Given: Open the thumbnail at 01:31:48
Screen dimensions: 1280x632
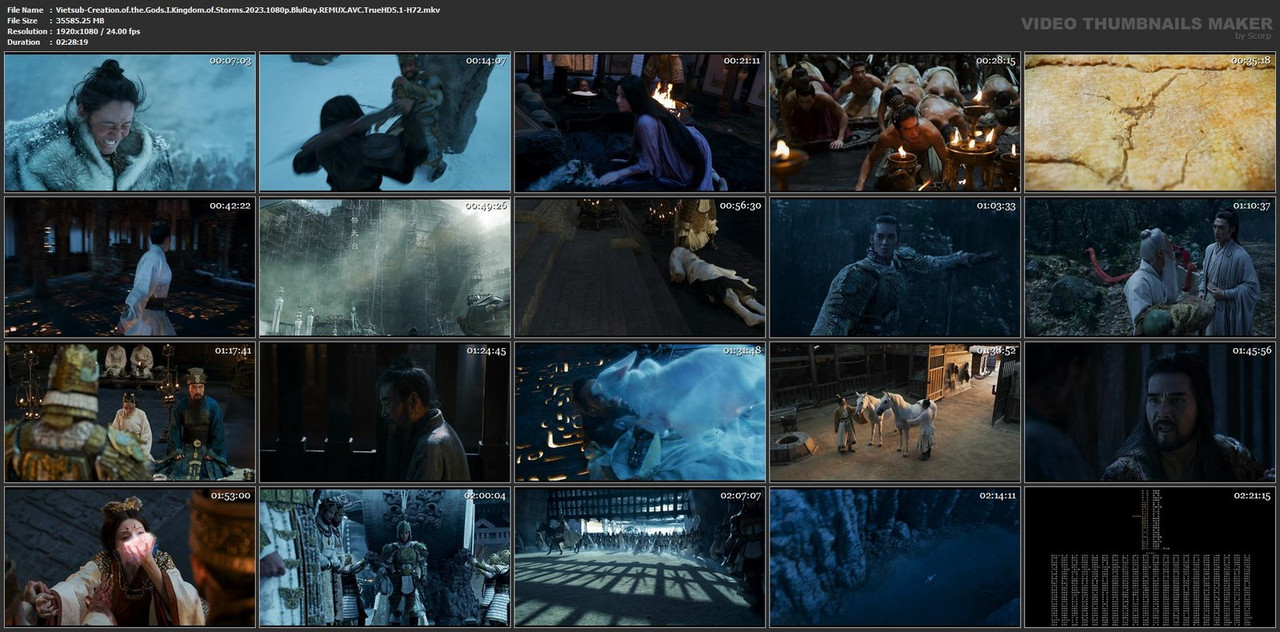Looking at the screenshot, I should (640, 412).
